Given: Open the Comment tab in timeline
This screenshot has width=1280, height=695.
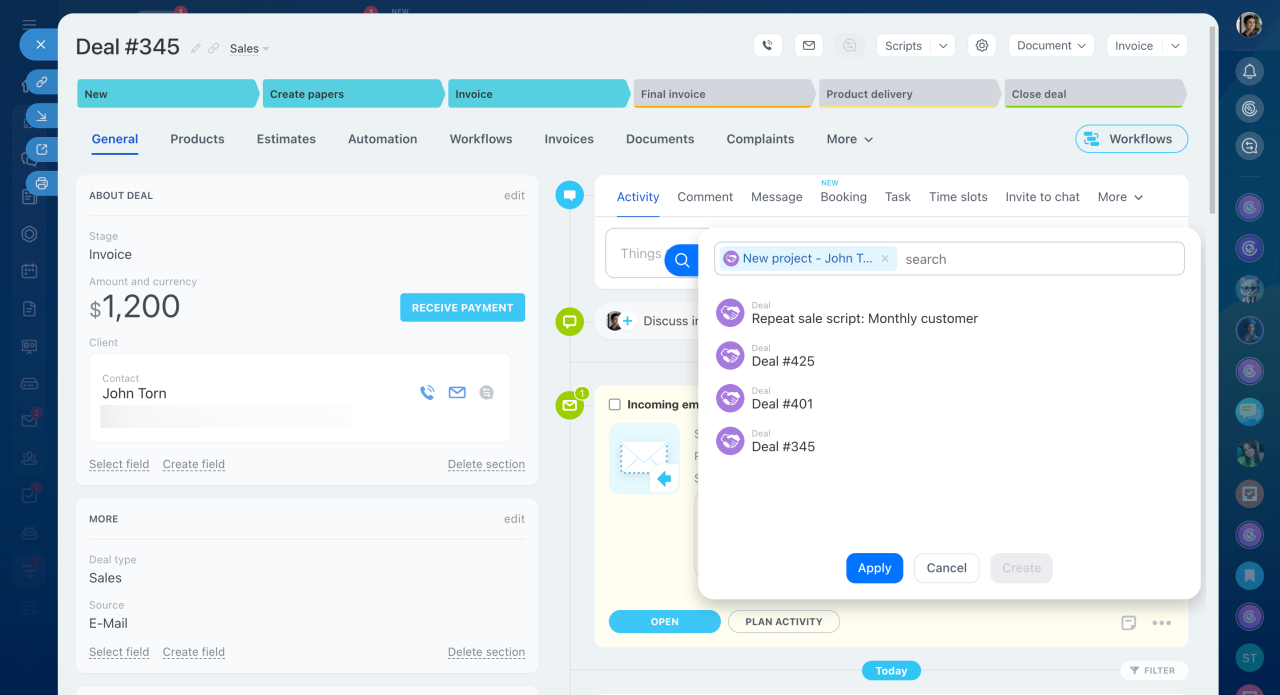Looking at the screenshot, I should (x=705, y=197).
